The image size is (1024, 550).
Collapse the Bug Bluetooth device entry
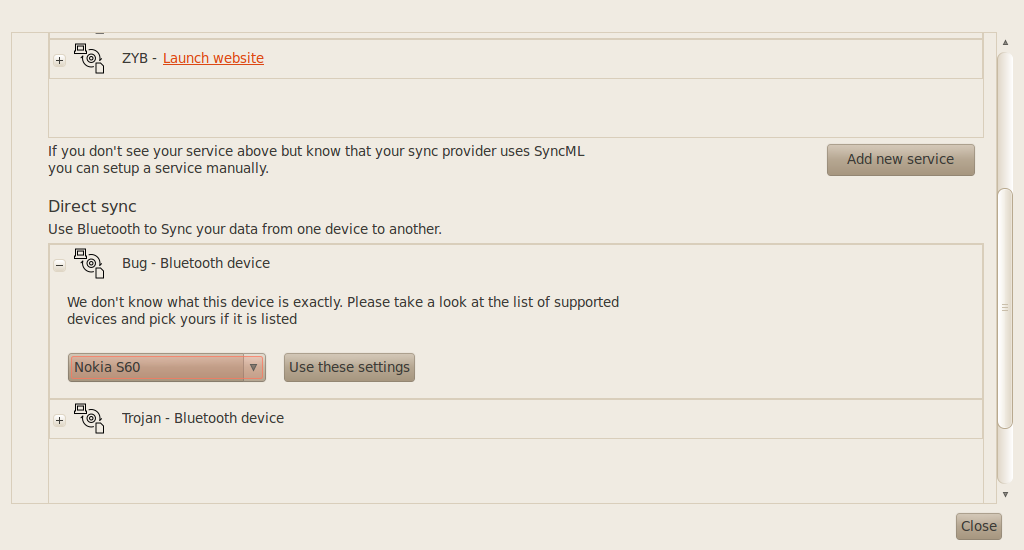pos(59,265)
